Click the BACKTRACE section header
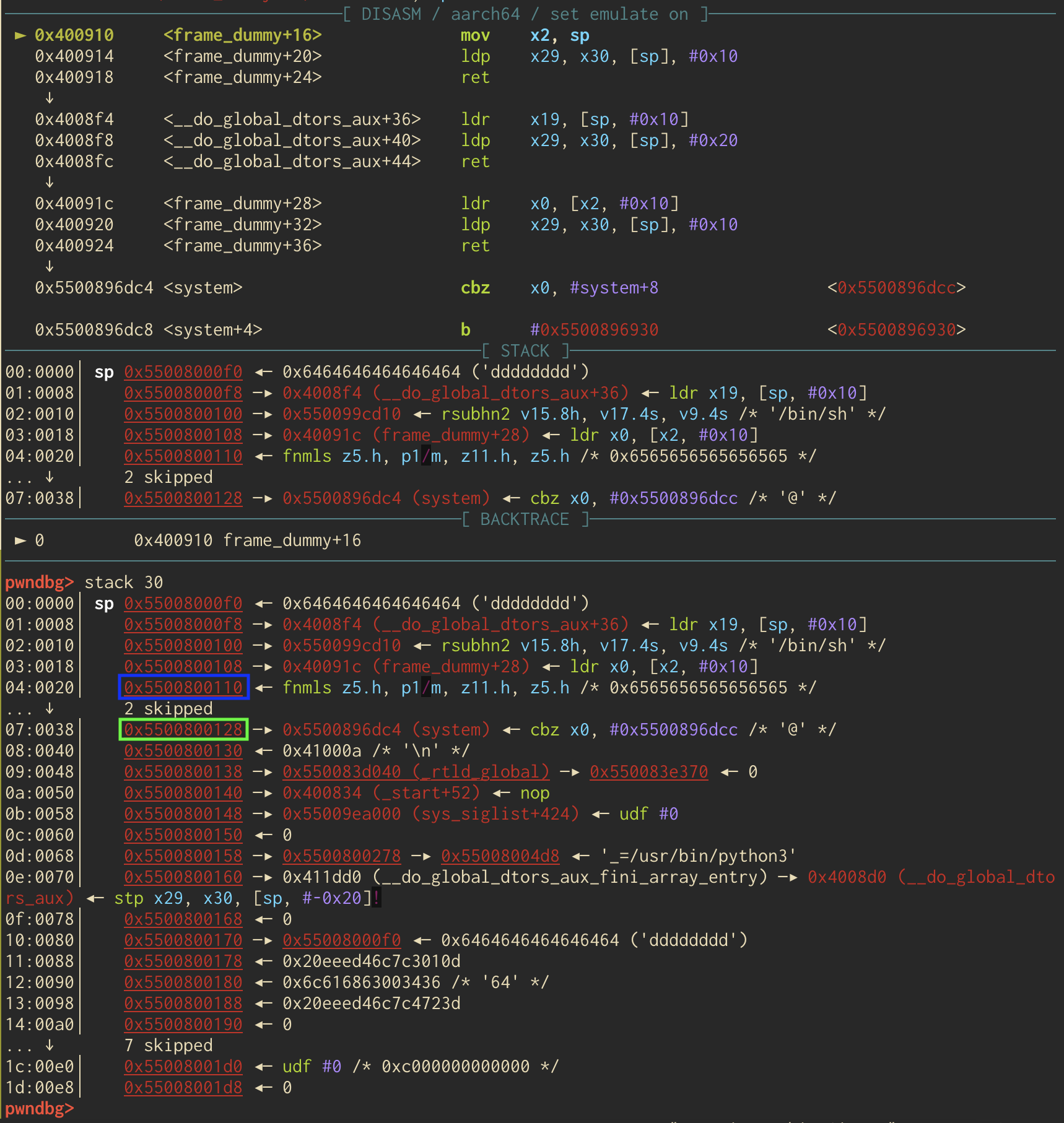 pyautogui.click(x=525, y=519)
